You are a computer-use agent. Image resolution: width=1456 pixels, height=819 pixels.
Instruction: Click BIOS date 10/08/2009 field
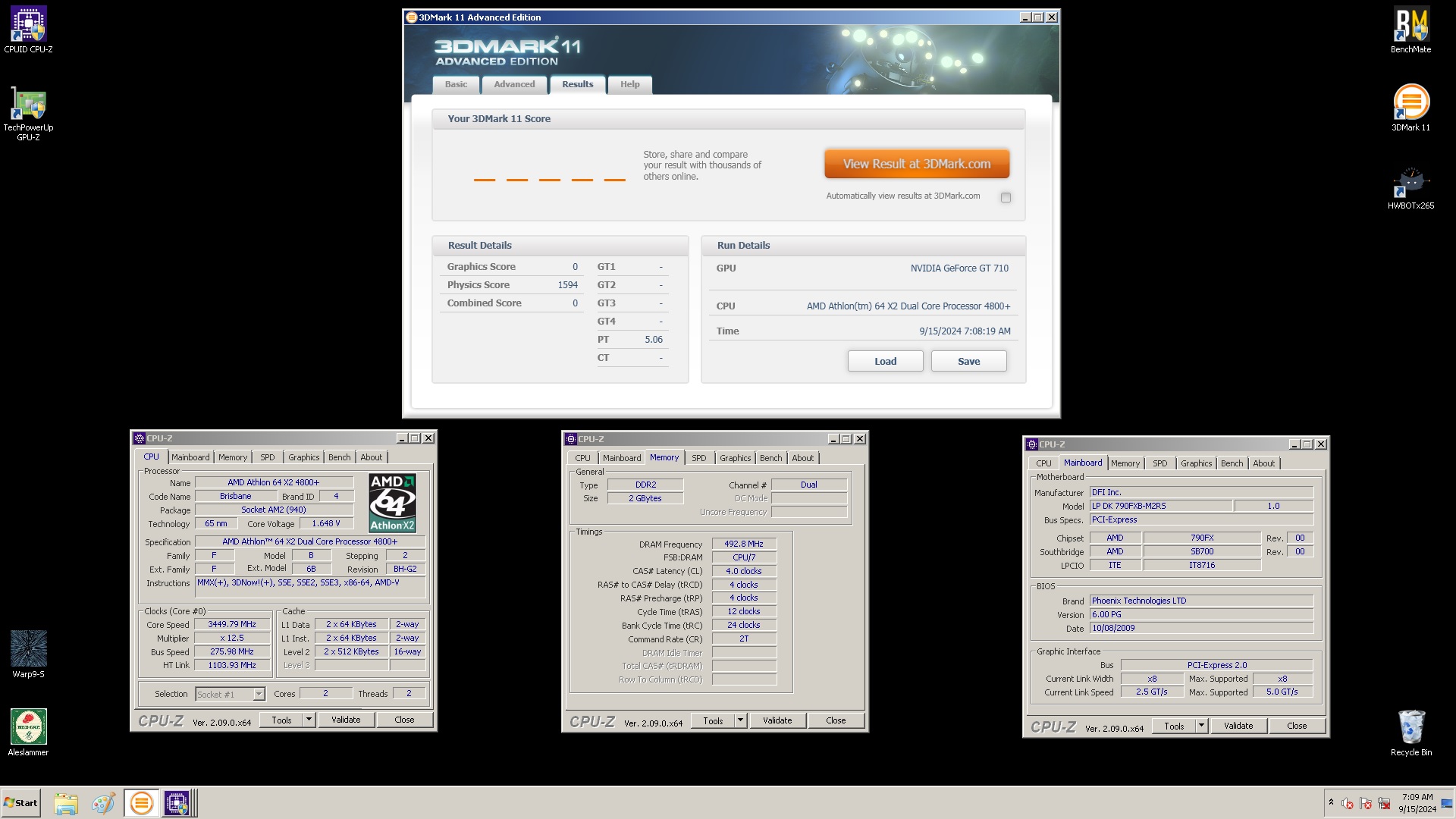click(1201, 628)
